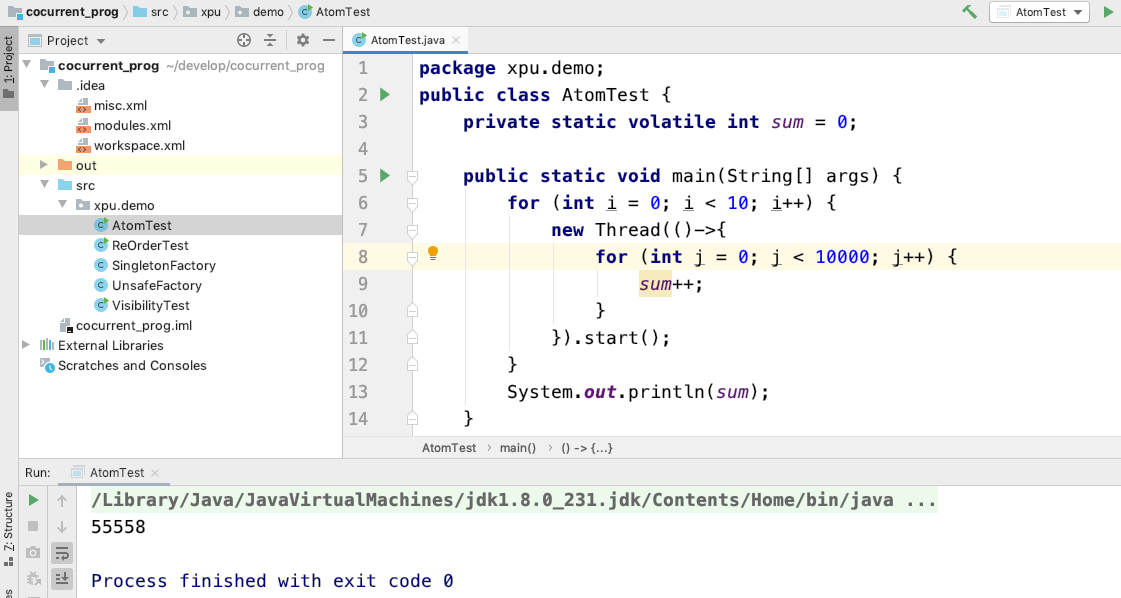Click the Build project hammer icon
The width and height of the screenshot is (1121, 598).
point(969,12)
